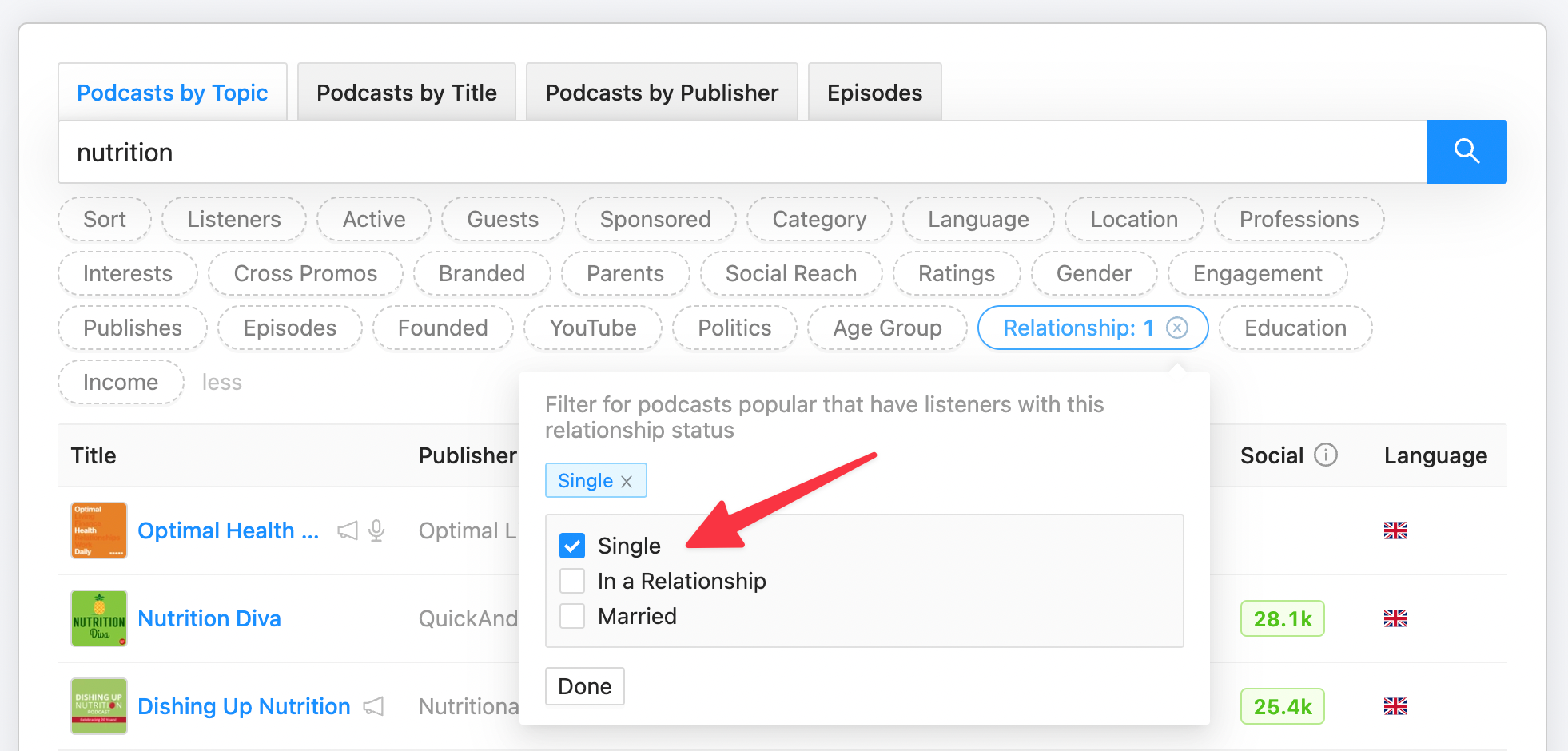Click the megaphone icon next to Optimal Health
The image size is (1568, 751).
348,530
